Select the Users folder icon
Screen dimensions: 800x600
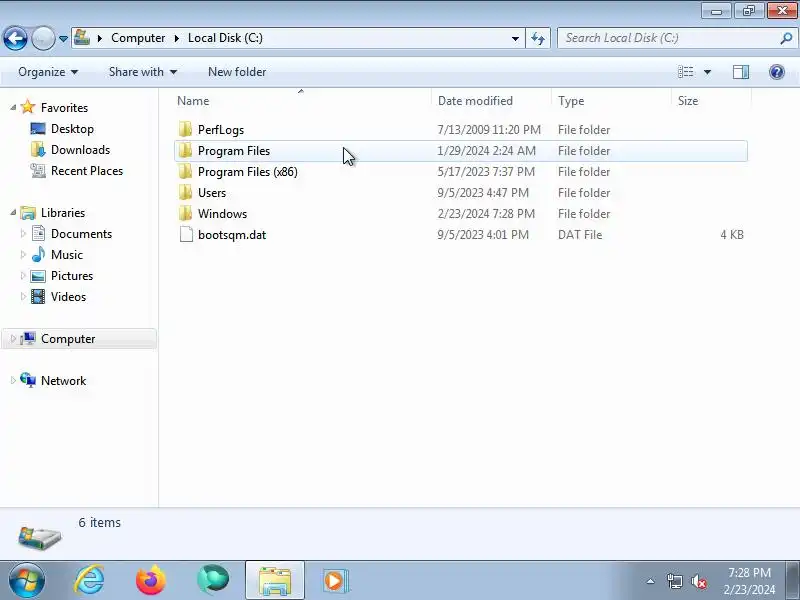pos(186,192)
